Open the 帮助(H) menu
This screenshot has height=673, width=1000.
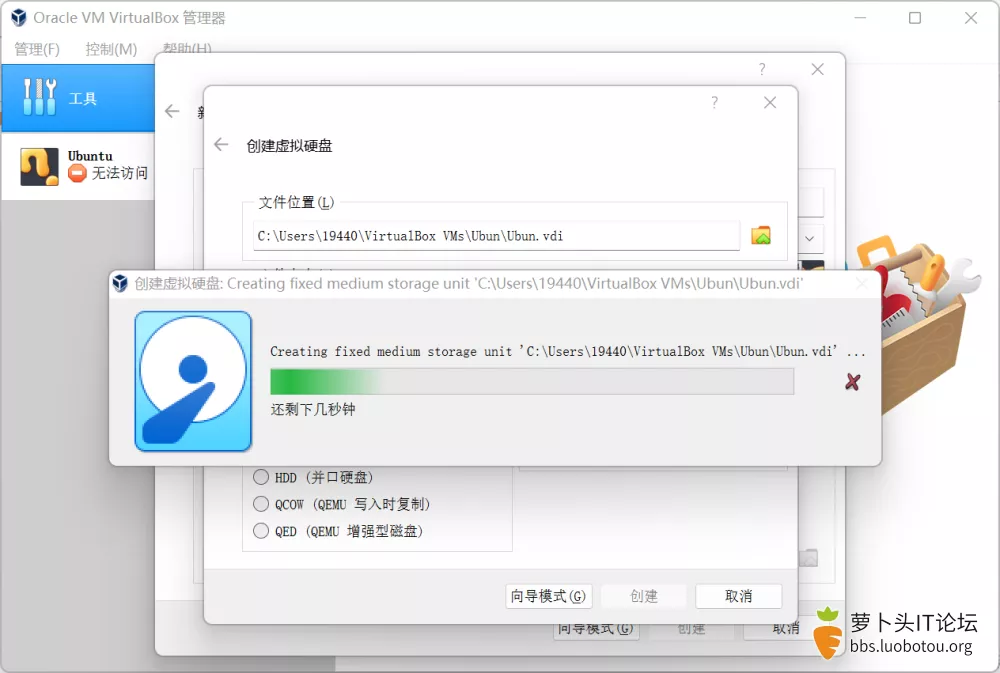coord(187,48)
